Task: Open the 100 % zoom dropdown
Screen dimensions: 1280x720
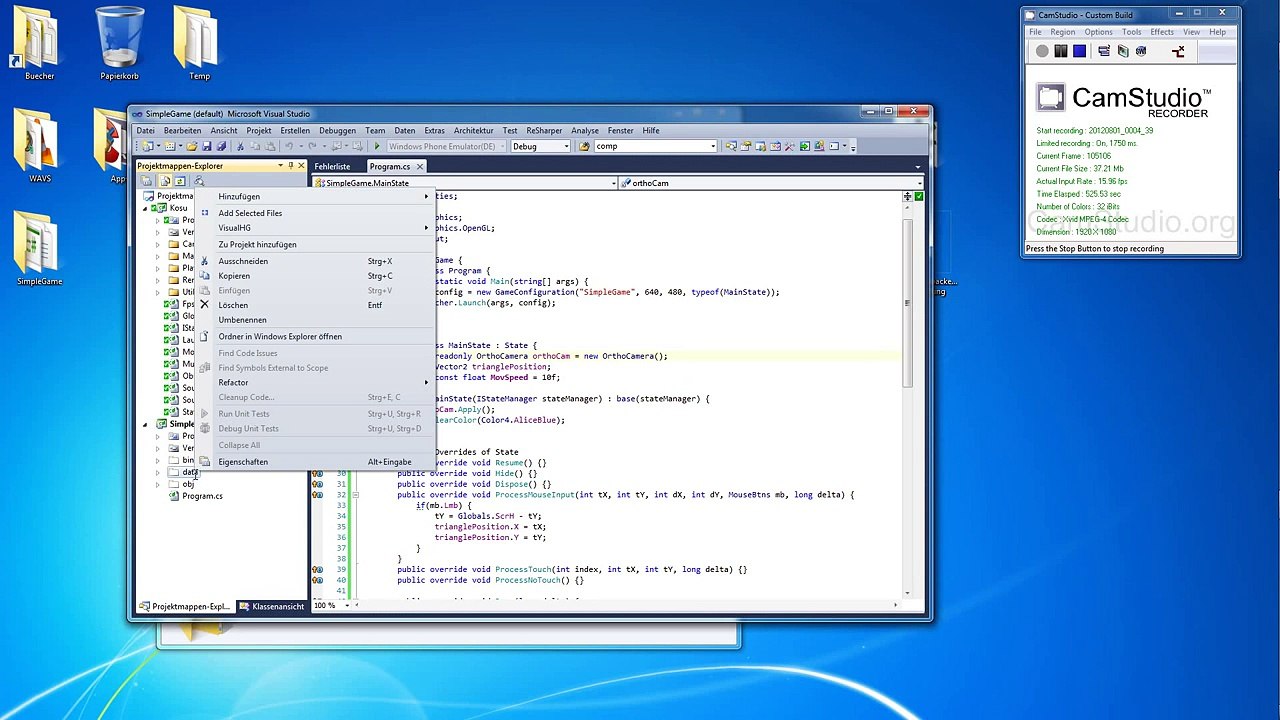Action: 347,605
